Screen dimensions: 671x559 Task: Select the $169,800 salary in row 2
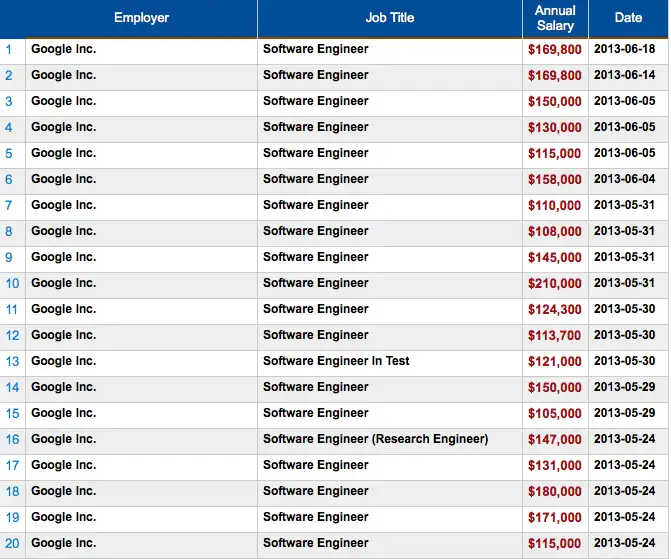[x=555, y=76]
